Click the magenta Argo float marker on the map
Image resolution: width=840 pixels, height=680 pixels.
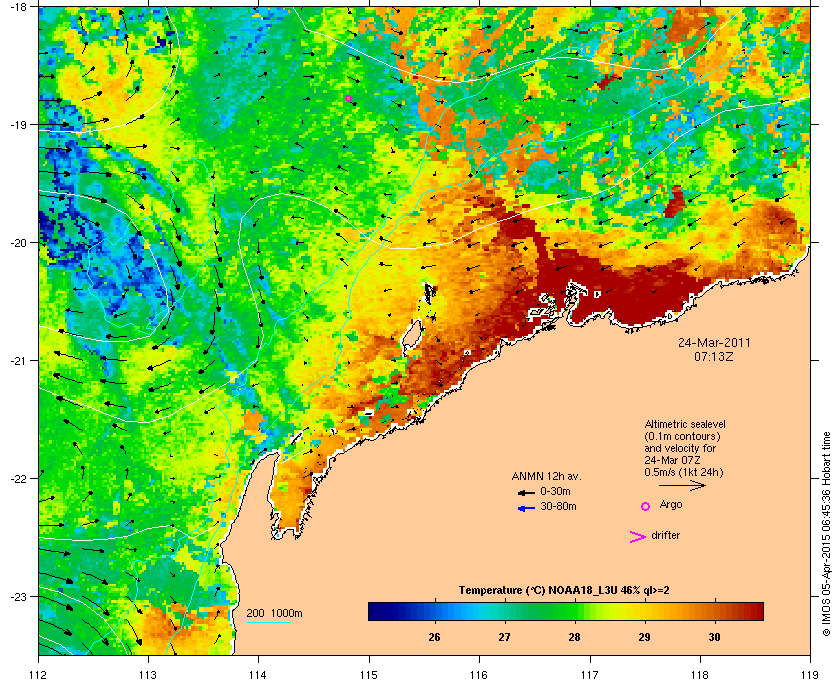tap(348, 99)
